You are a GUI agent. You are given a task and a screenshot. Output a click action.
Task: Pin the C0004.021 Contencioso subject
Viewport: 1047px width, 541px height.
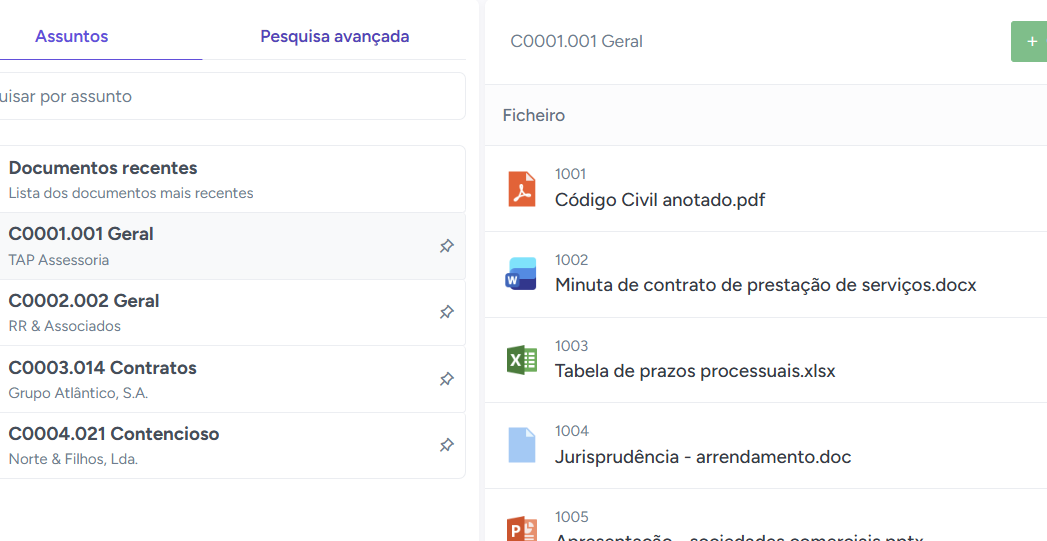click(447, 445)
